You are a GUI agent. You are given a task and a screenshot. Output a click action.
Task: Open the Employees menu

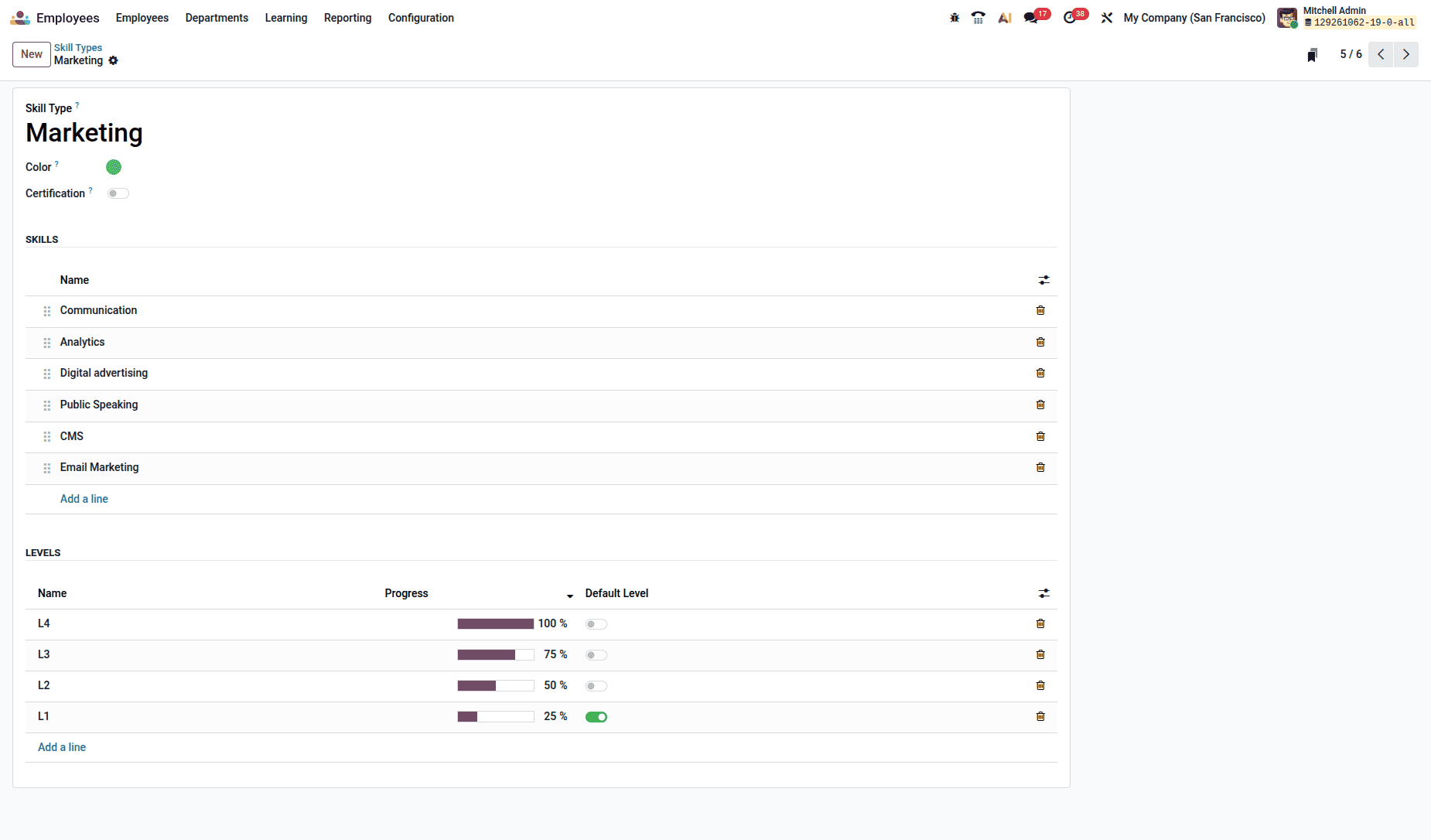coord(142,18)
